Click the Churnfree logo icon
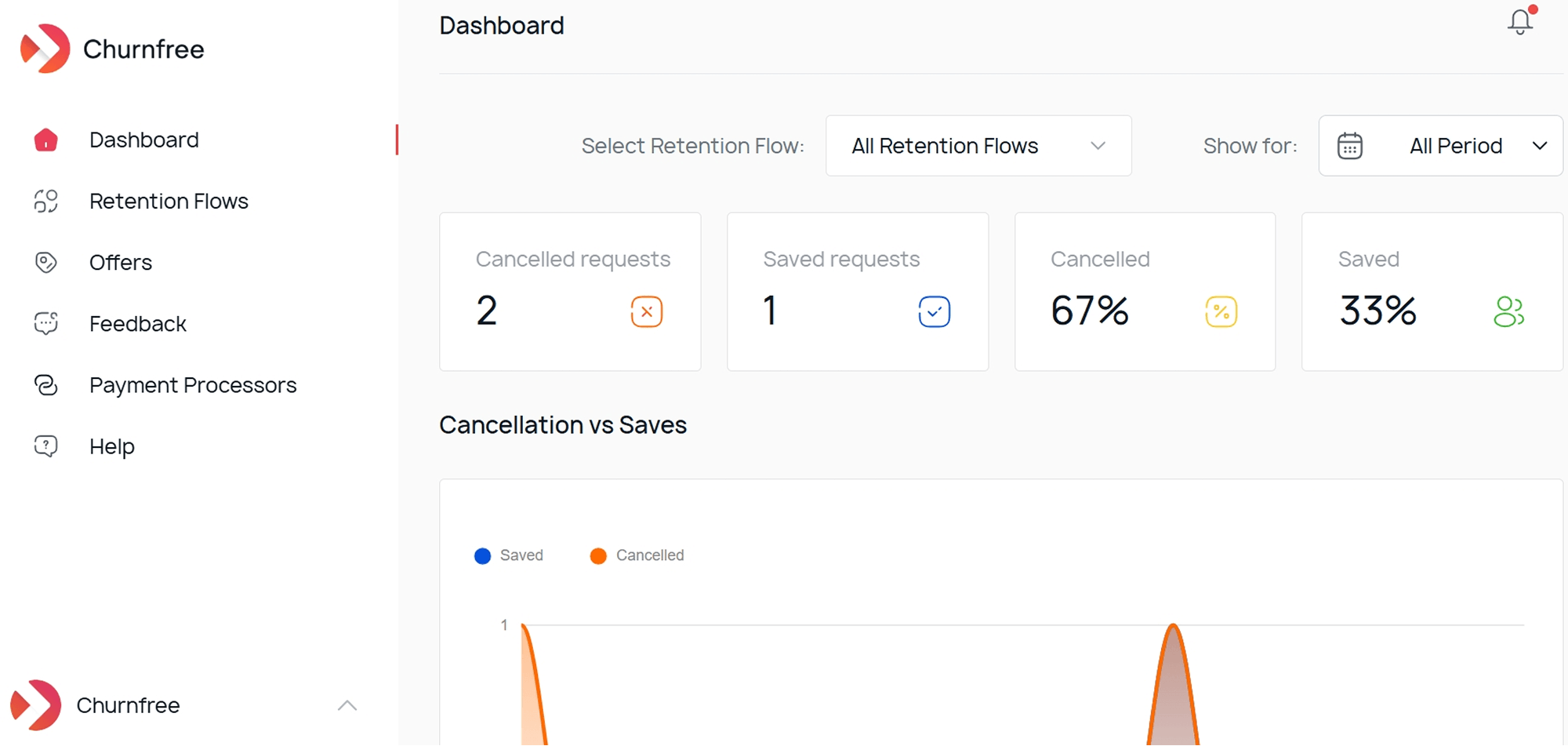Screen dimensions: 1568x746 click(x=45, y=49)
